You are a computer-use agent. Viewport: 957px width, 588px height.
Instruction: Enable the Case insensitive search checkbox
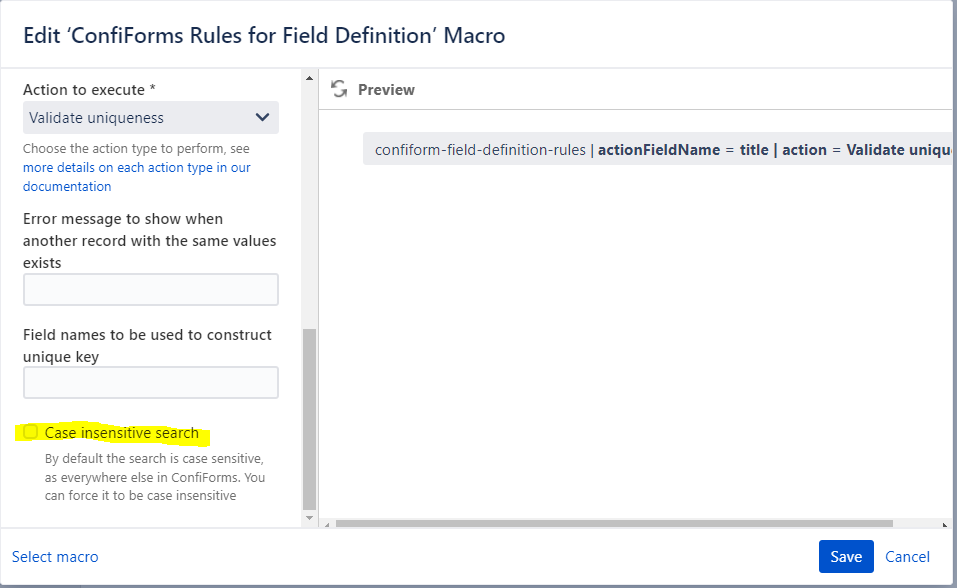point(31,432)
